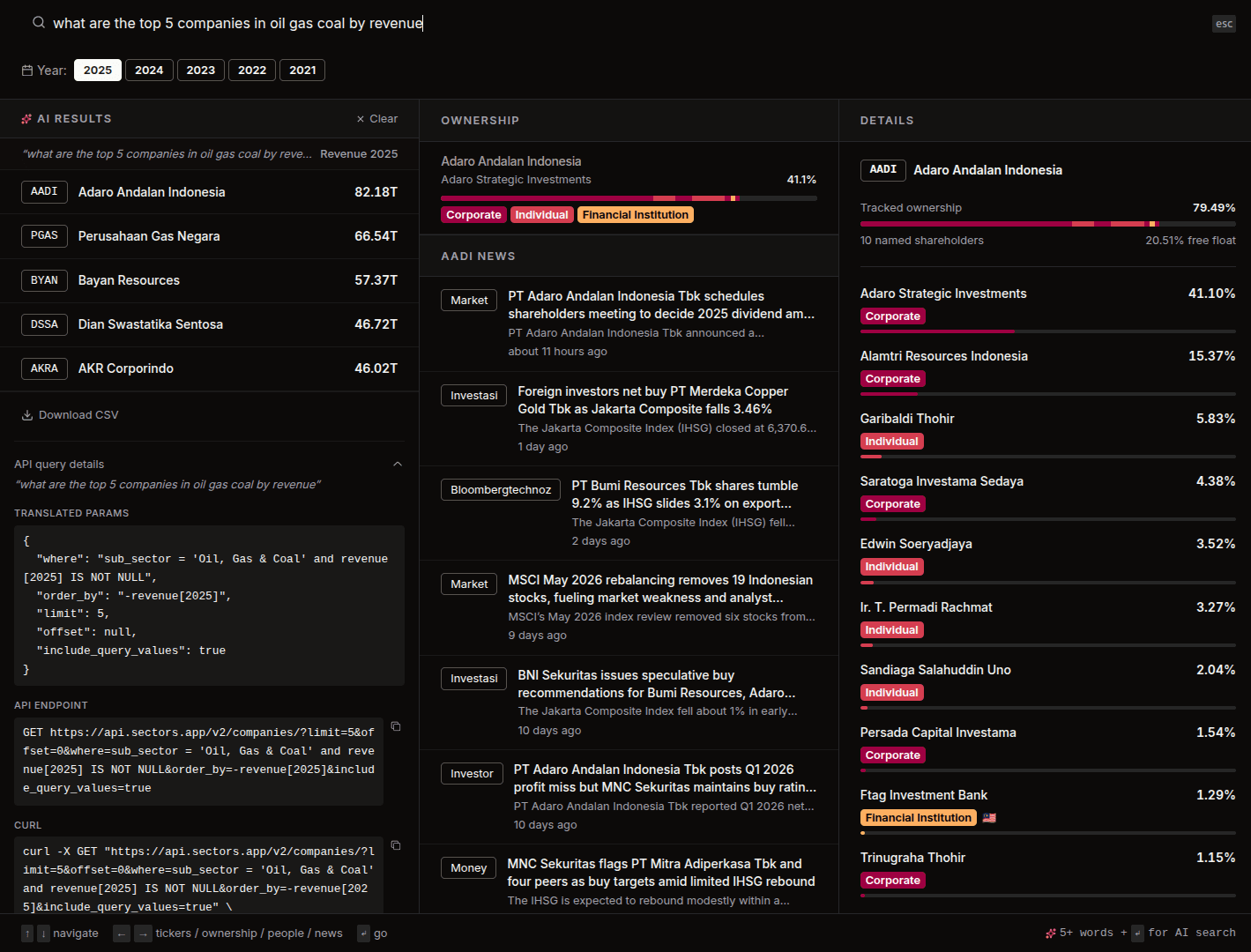Copy the API endpoint URL
1251x952 pixels.
pyautogui.click(x=396, y=726)
